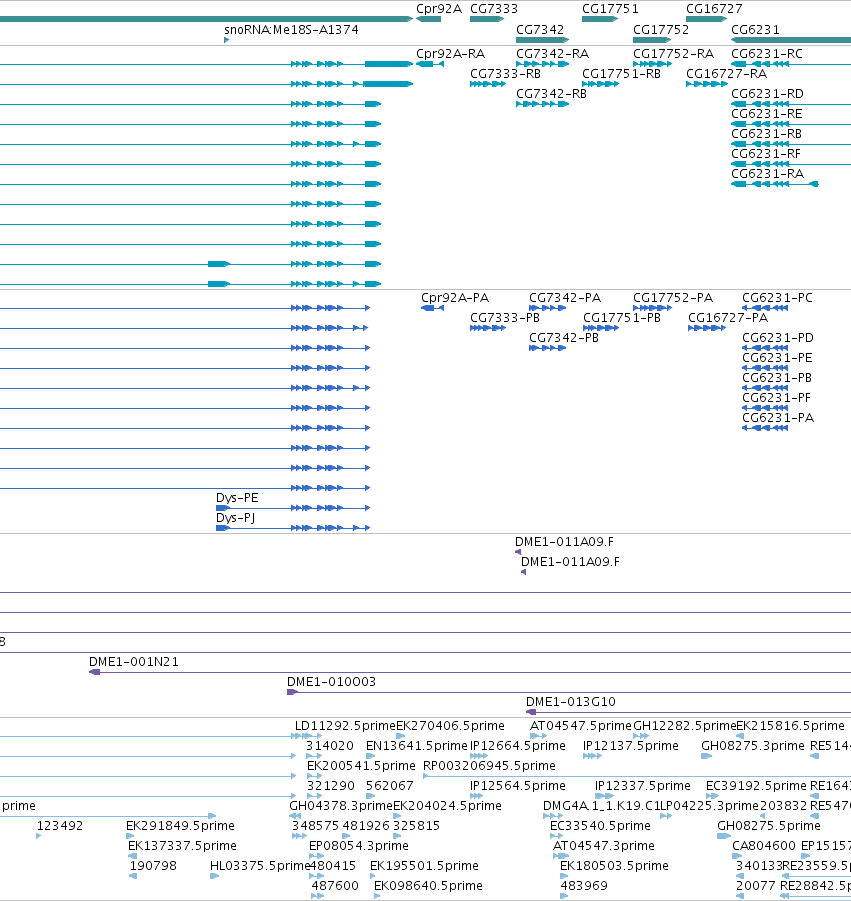The width and height of the screenshot is (851, 901).
Task: Select the CG7342-RB transcript label
Action: (551, 94)
